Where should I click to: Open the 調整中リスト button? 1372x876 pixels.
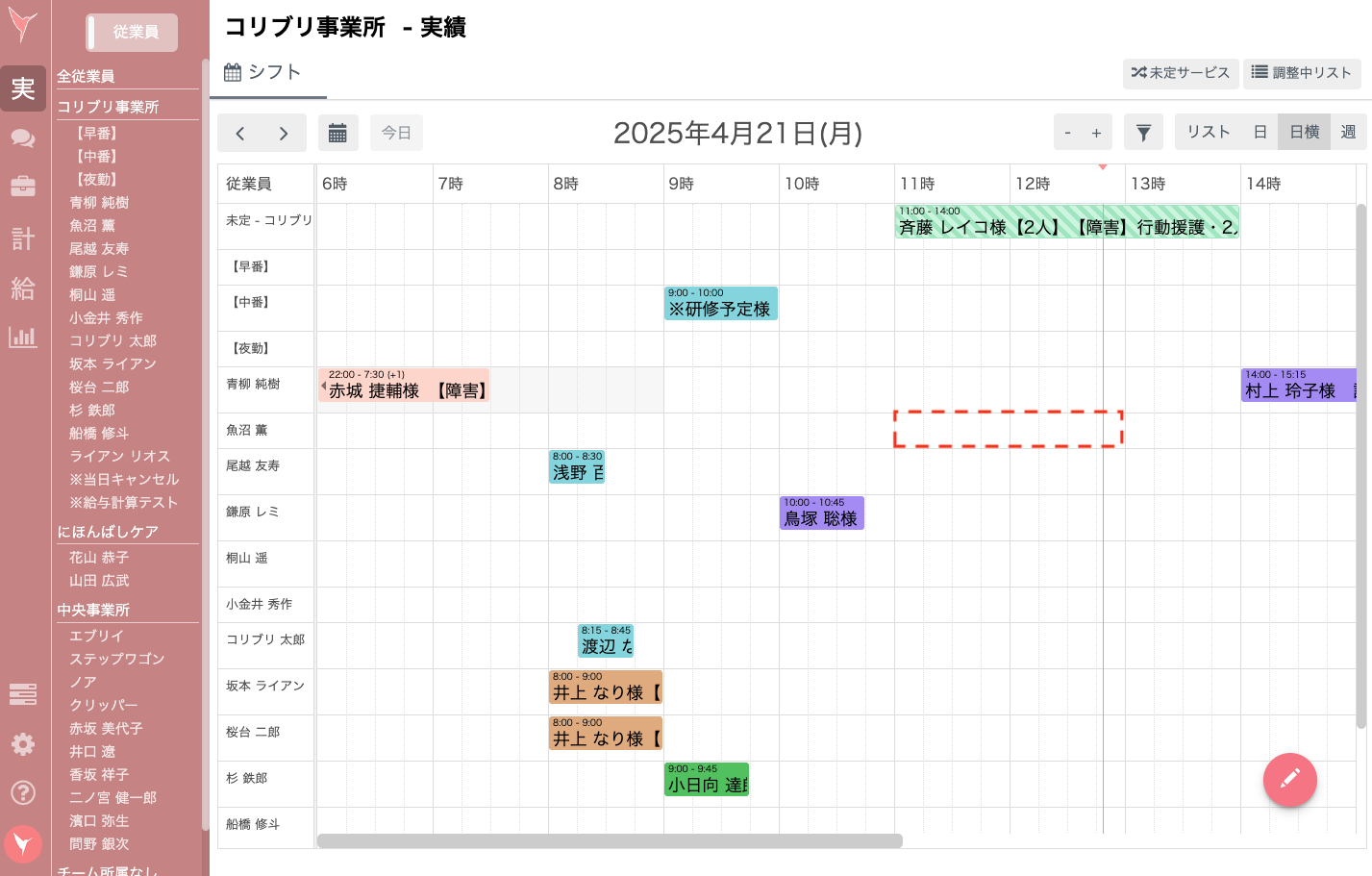pos(1302,73)
